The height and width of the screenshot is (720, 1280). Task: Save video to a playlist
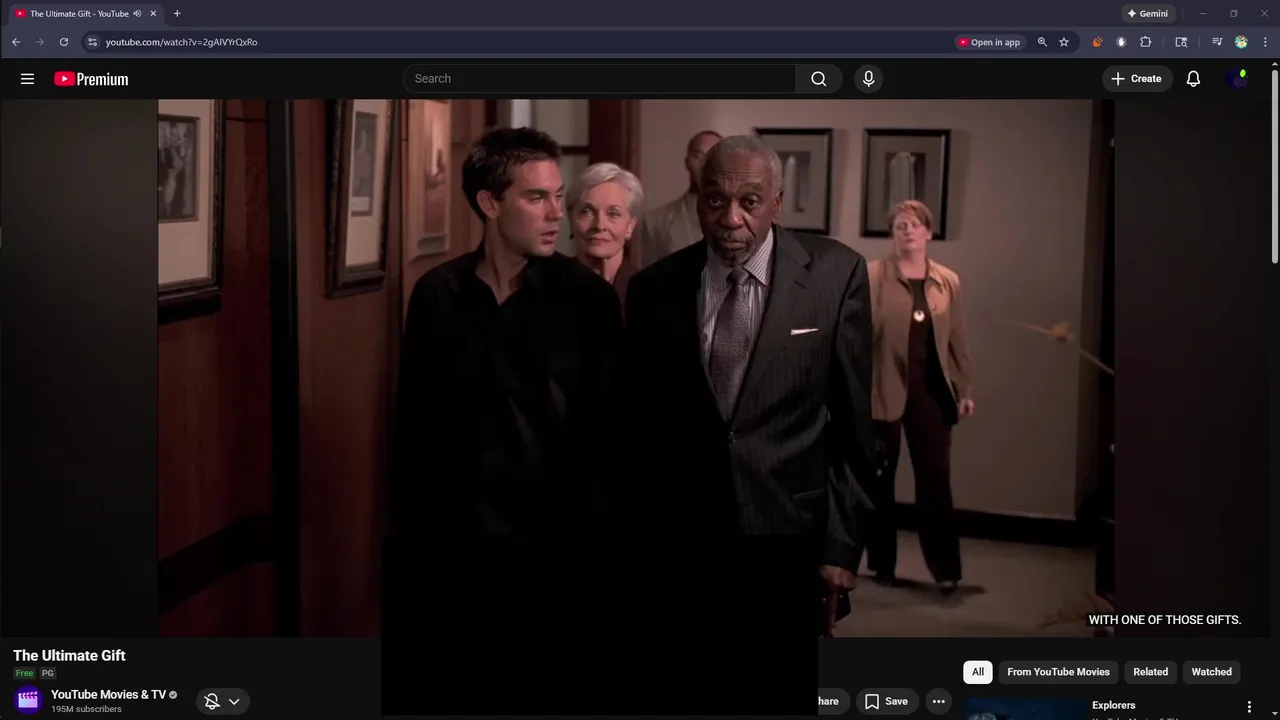[886, 701]
